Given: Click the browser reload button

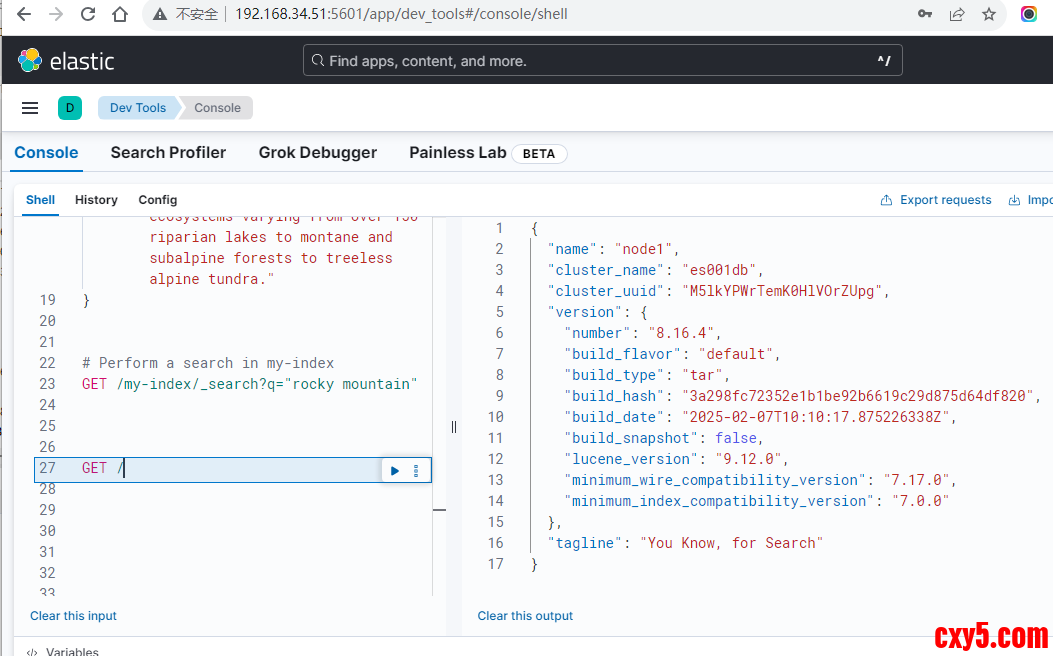Looking at the screenshot, I should coord(88,15).
